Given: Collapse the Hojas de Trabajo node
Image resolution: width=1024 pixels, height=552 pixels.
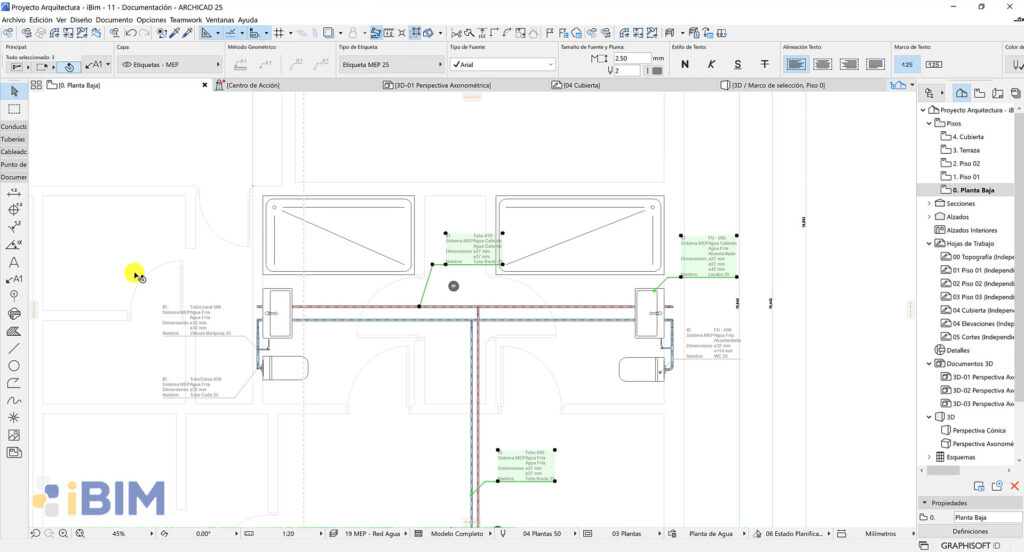Looking at the screenshot, I should (929, 243).
